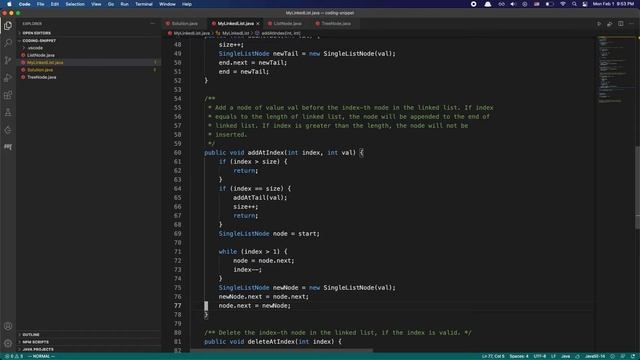Image resolution: width=640 pixels, height=360 pixels.
Task: Click LF end-of-line selector
Action: tap(553, 356)
